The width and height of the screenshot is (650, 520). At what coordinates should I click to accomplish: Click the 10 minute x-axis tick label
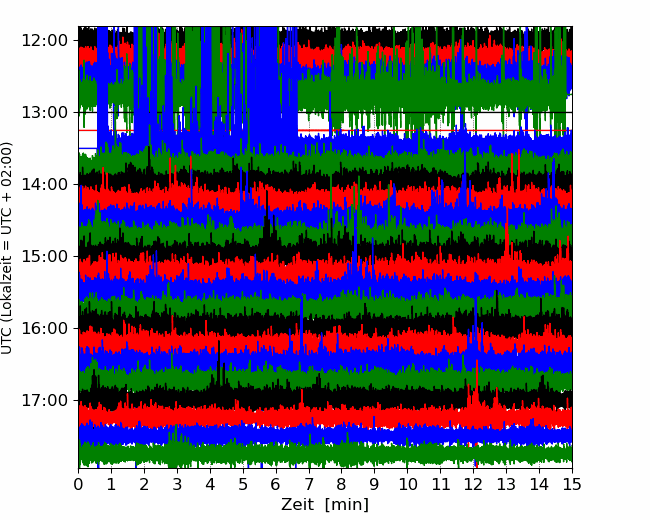[x=407, y=484]
